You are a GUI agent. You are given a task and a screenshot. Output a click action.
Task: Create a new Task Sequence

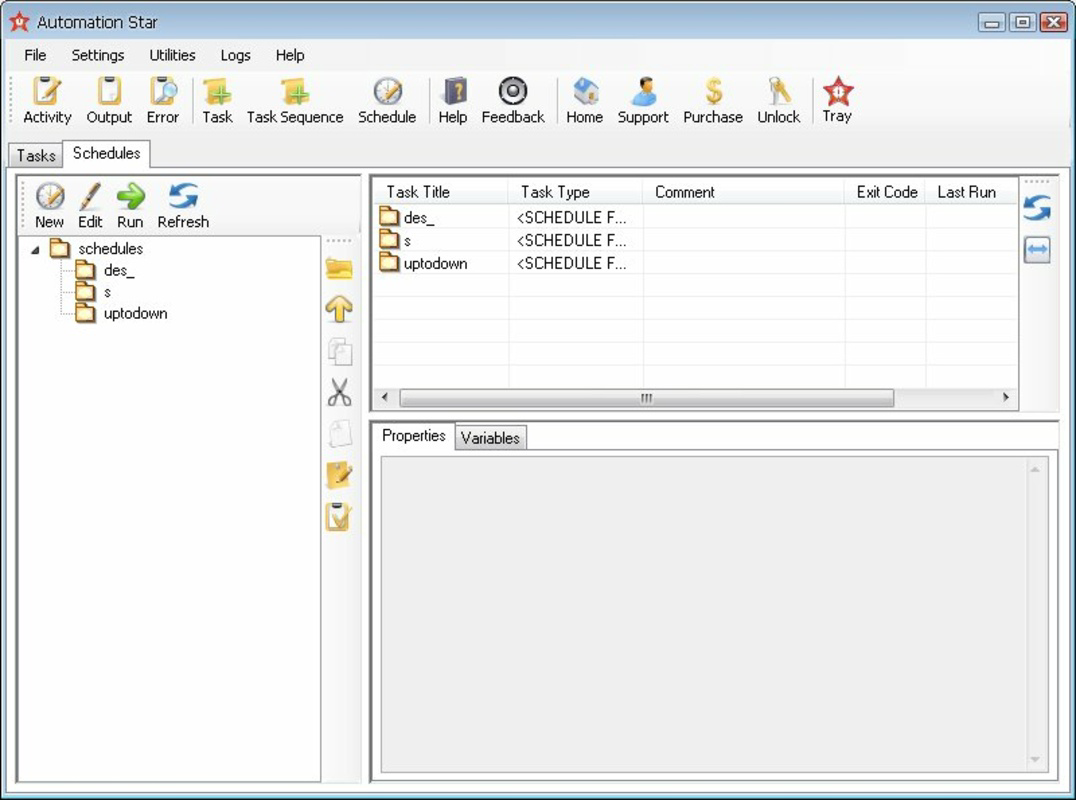tap(295, 101)
